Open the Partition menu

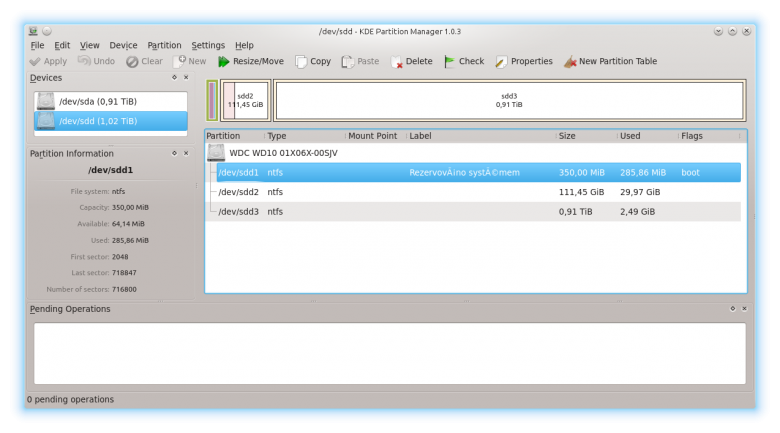164,45
